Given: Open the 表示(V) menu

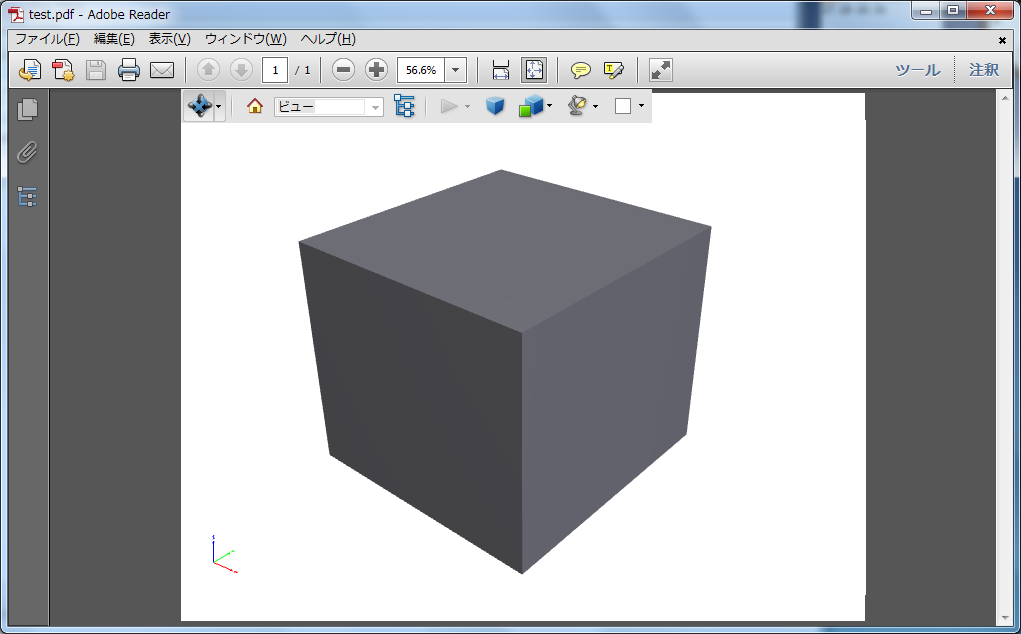Looking at the screenshot, I should (x=169, y=39).
